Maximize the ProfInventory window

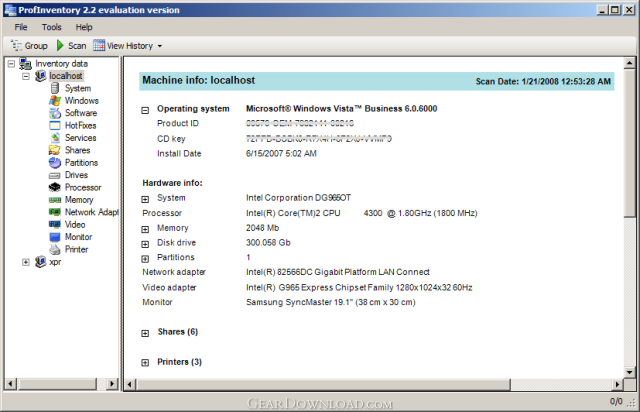click(615, 10)
